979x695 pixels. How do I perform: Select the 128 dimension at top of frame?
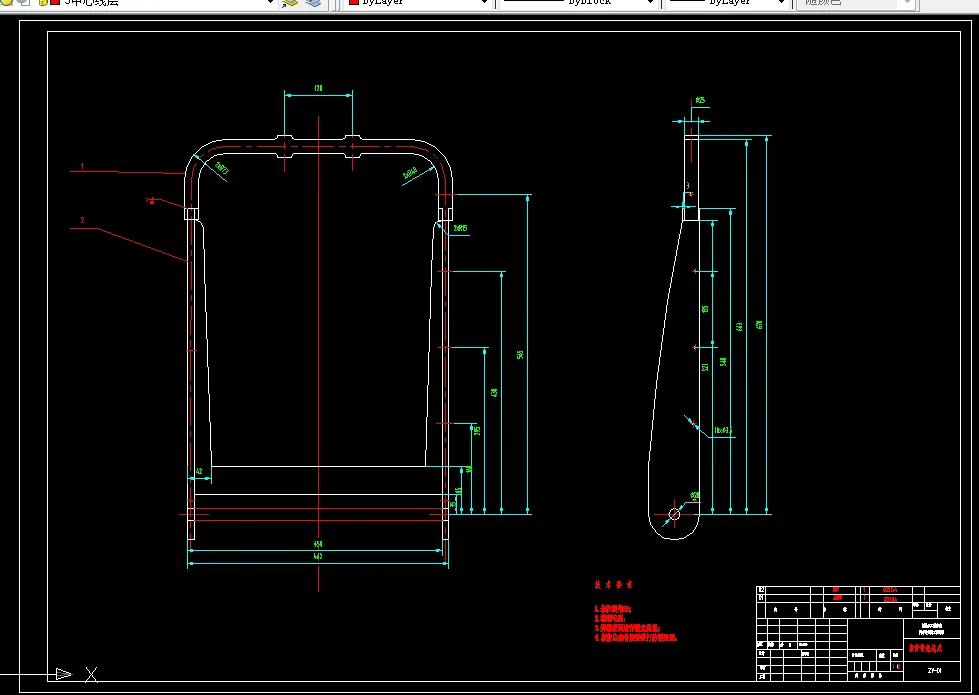pyautogui.click(x=318, y=90)
